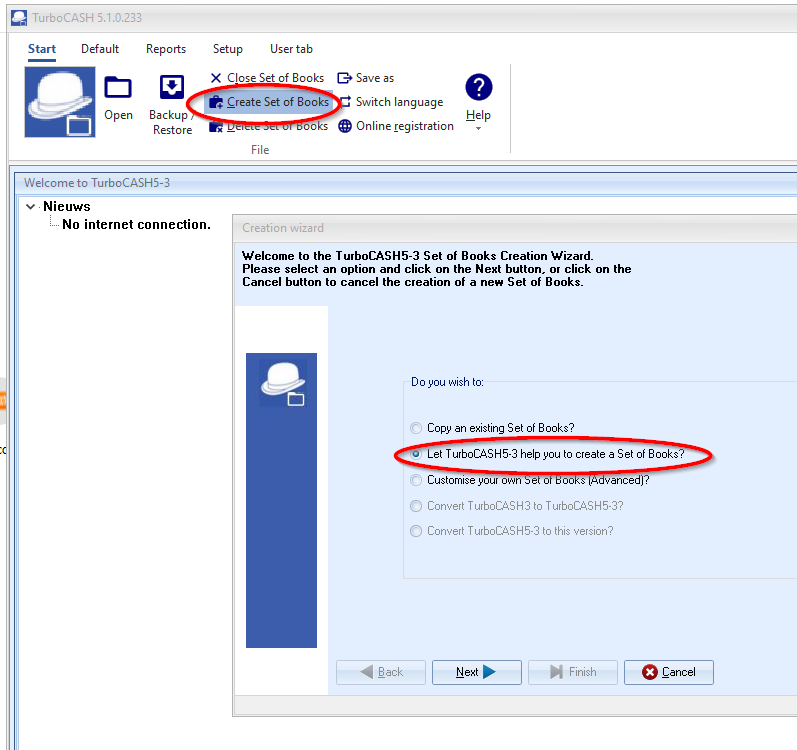Click the Online registration globe icon
This screenshot has width=797, height=750.
345,126
